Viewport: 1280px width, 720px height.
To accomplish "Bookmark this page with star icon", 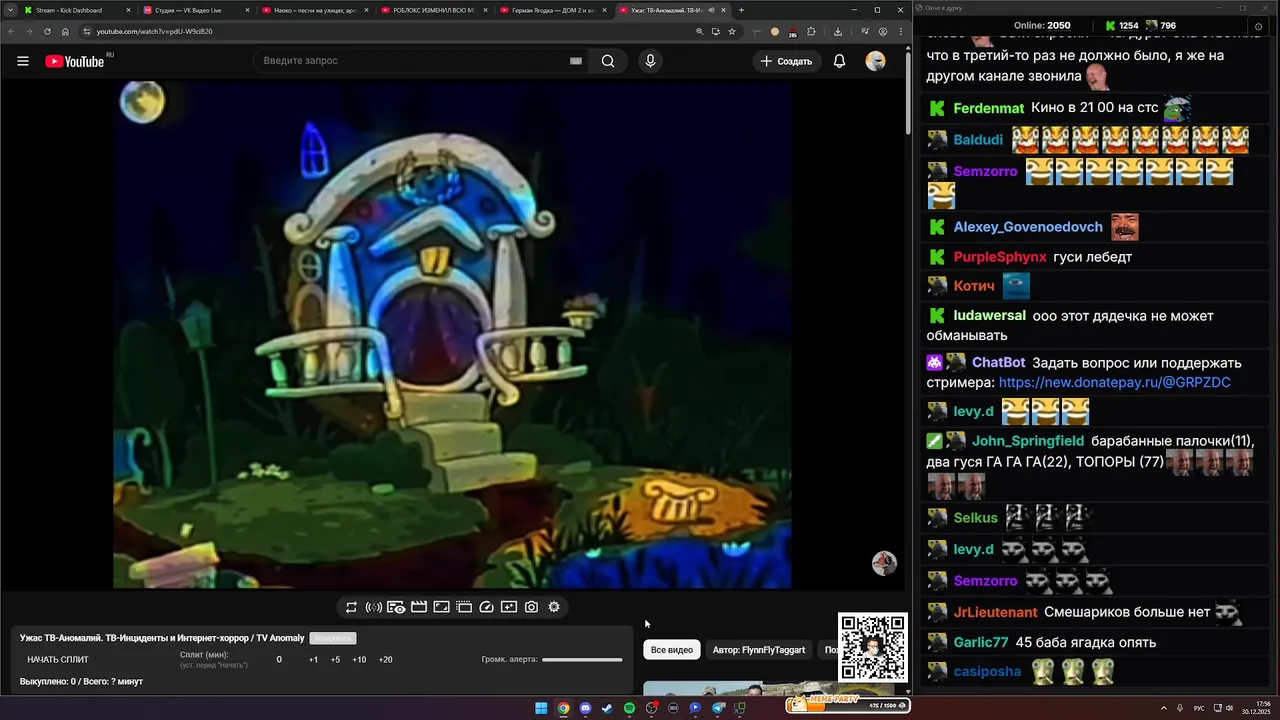I will 732,31.
